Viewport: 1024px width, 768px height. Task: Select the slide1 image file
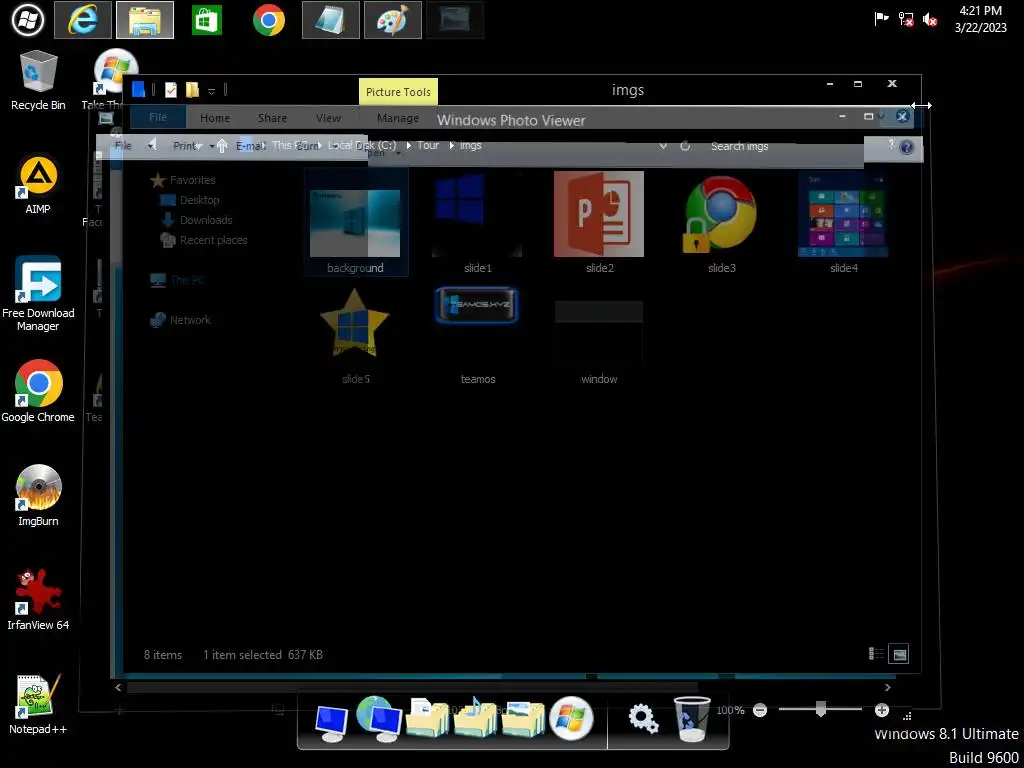pyautogui.click(x=477, y=222)
